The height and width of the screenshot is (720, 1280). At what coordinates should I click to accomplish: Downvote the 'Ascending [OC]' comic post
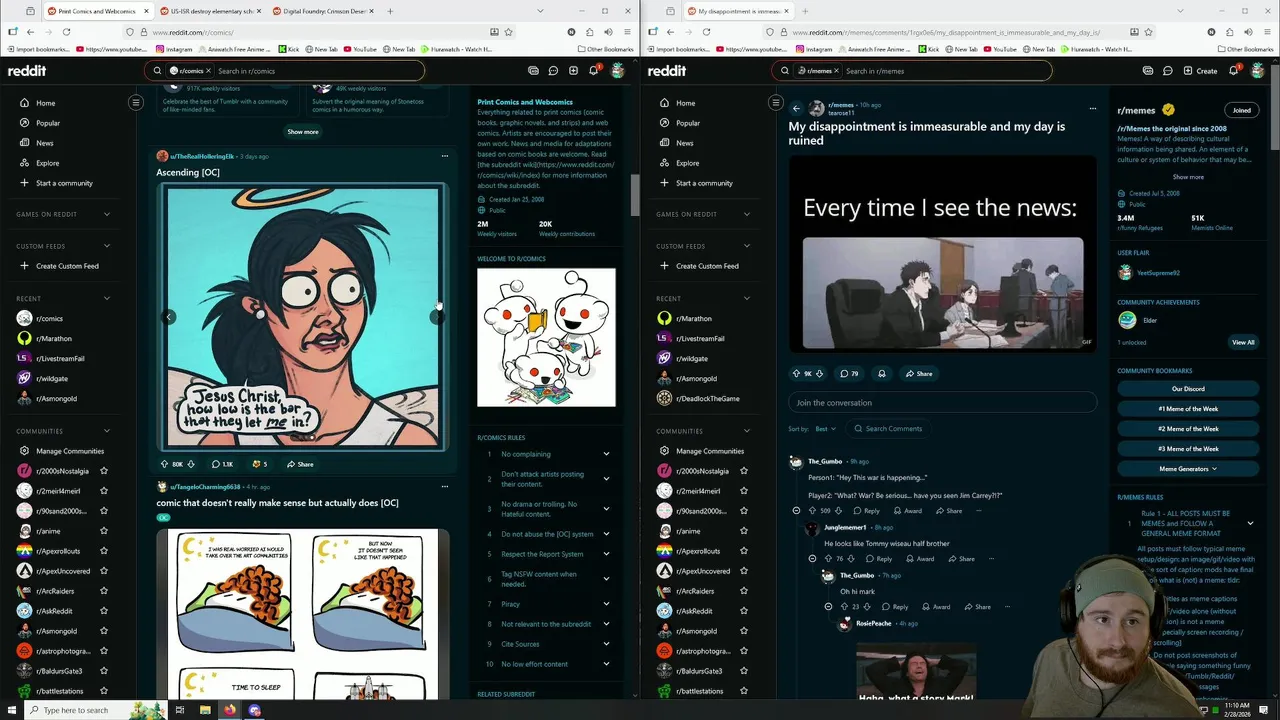(x=191, y=464)
